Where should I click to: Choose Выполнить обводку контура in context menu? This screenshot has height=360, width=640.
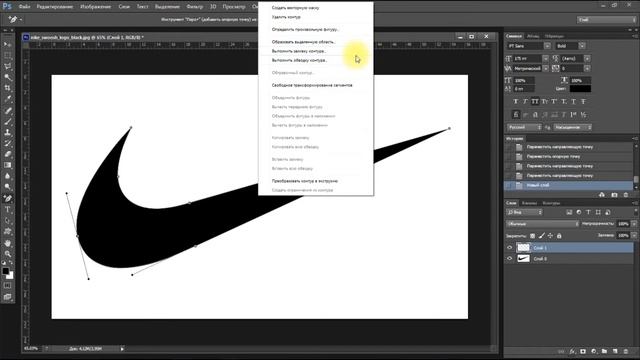click(300, 60)
